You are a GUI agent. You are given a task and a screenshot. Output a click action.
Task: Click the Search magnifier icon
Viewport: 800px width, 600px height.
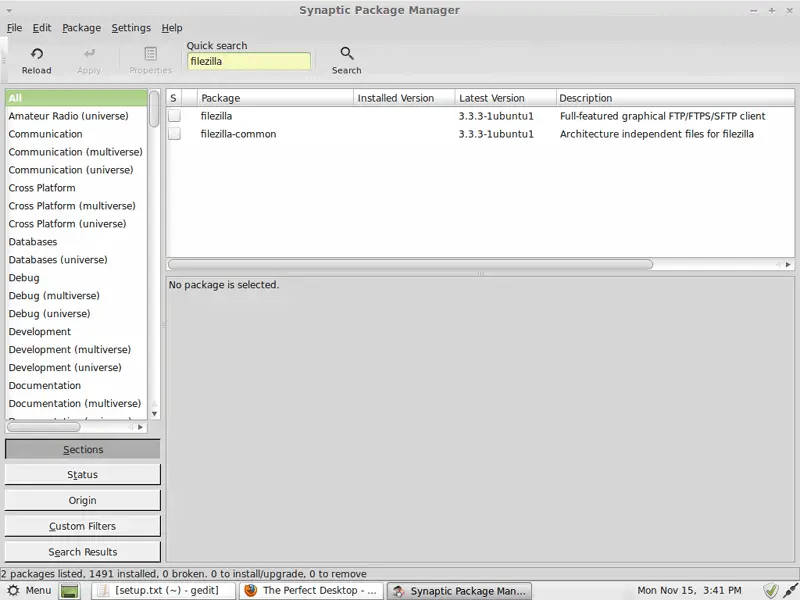pyautogui.click(x=346, y=54)
